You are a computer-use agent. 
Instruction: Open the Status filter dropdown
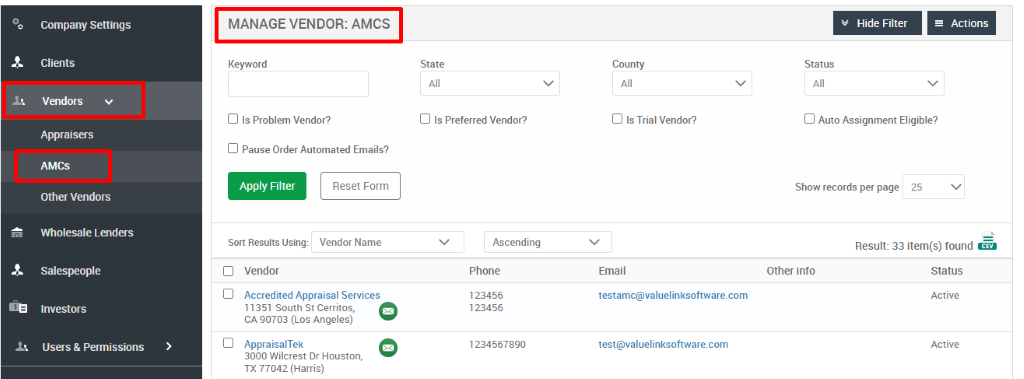tap(874, 84)
